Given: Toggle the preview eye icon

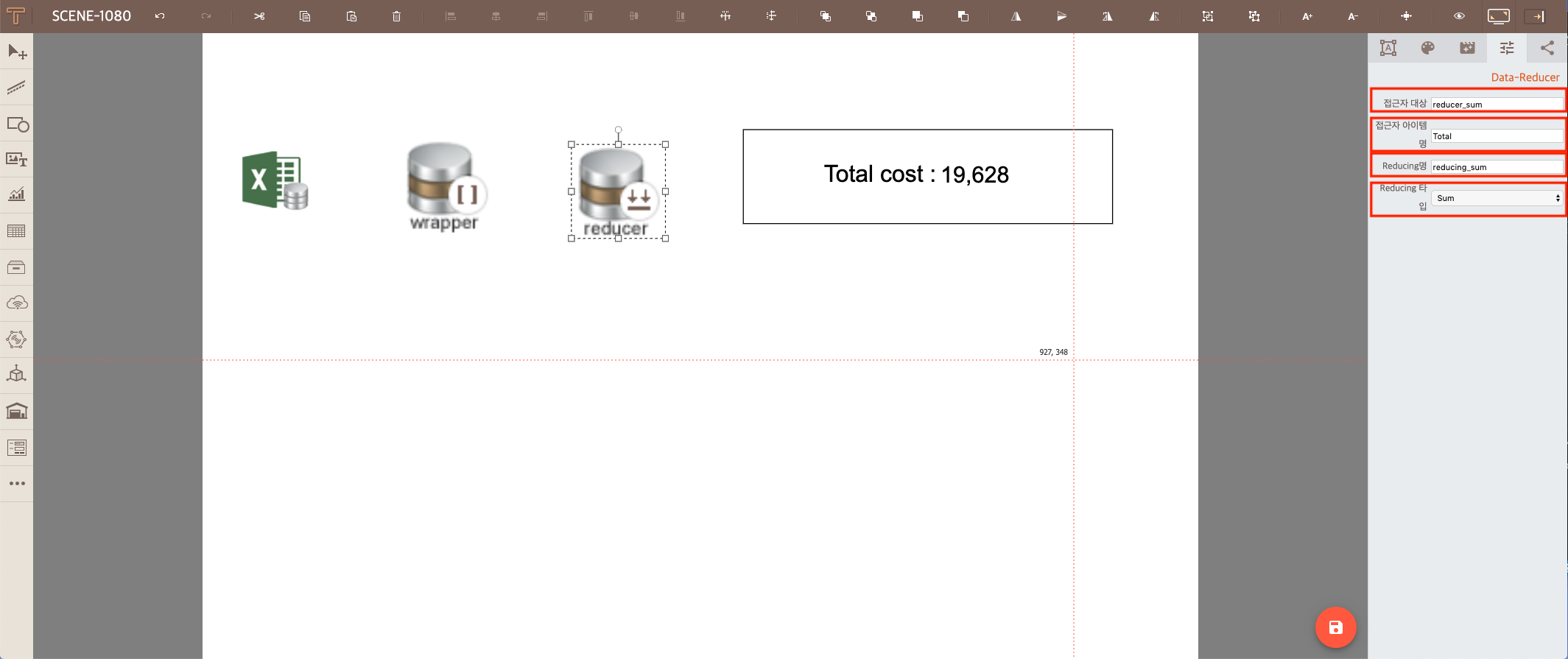Looking at the screenshot, I should click(x=1459, y=16).
